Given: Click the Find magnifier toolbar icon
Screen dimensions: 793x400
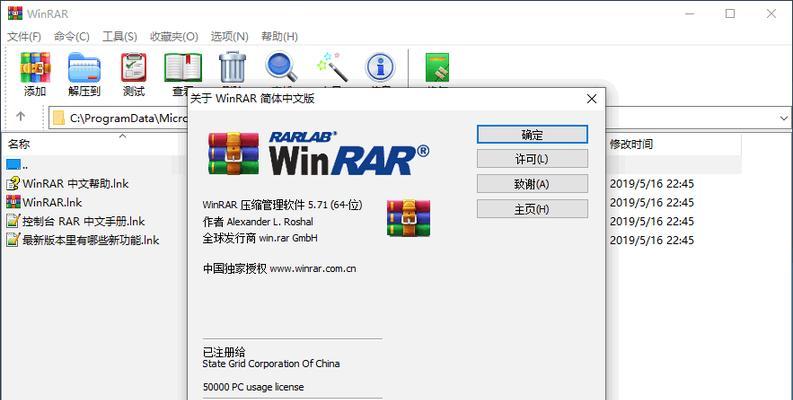Looking at the screenshot, I should [281, 67].
